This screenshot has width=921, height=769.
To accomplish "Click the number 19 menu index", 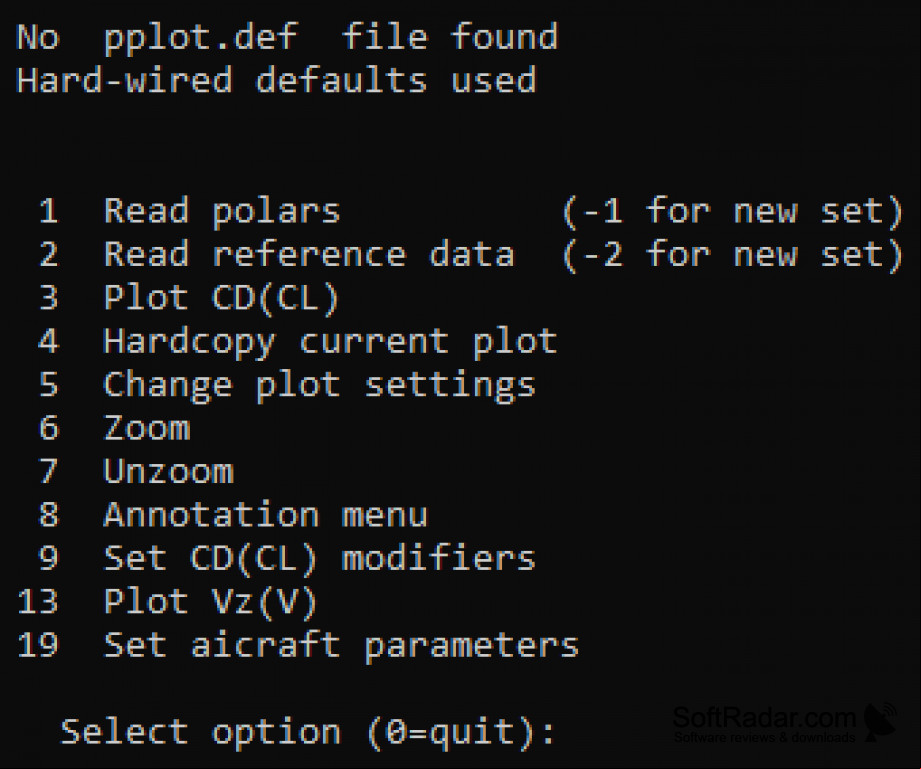I will tap(38, 645).
